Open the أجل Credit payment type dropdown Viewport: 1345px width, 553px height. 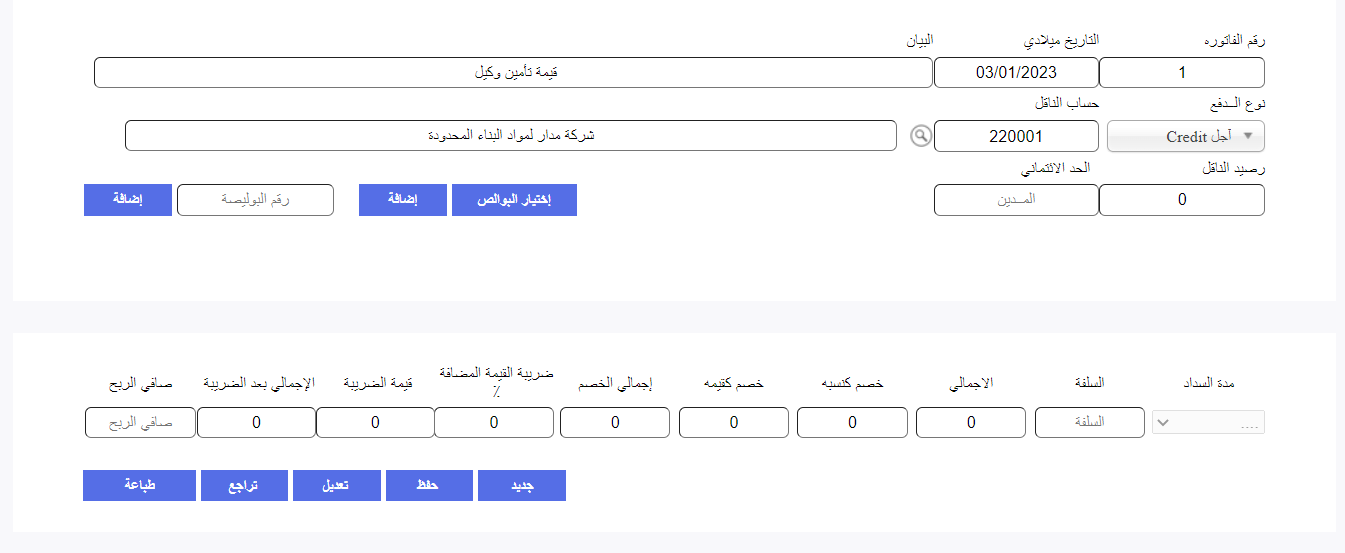pos(1186,136)
